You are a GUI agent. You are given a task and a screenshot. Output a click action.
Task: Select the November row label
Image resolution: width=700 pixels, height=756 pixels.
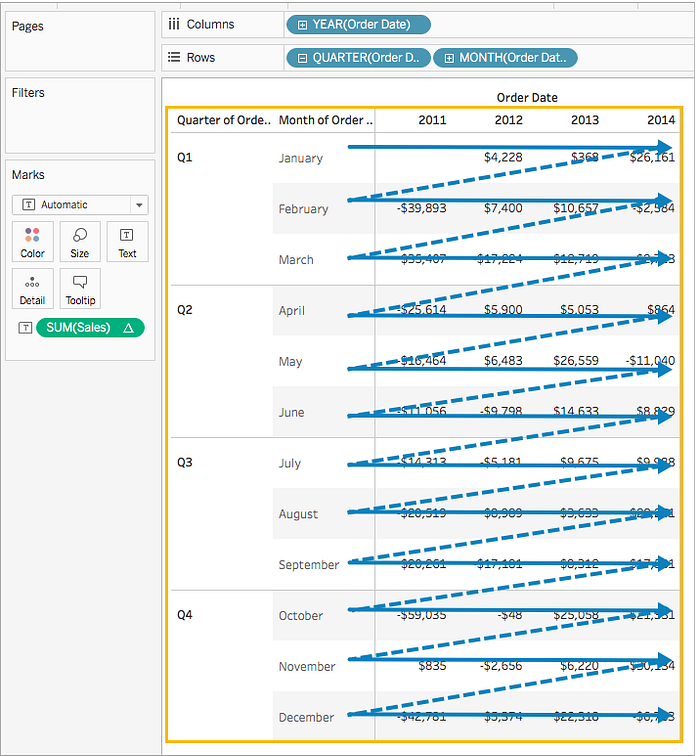point(307,667)
